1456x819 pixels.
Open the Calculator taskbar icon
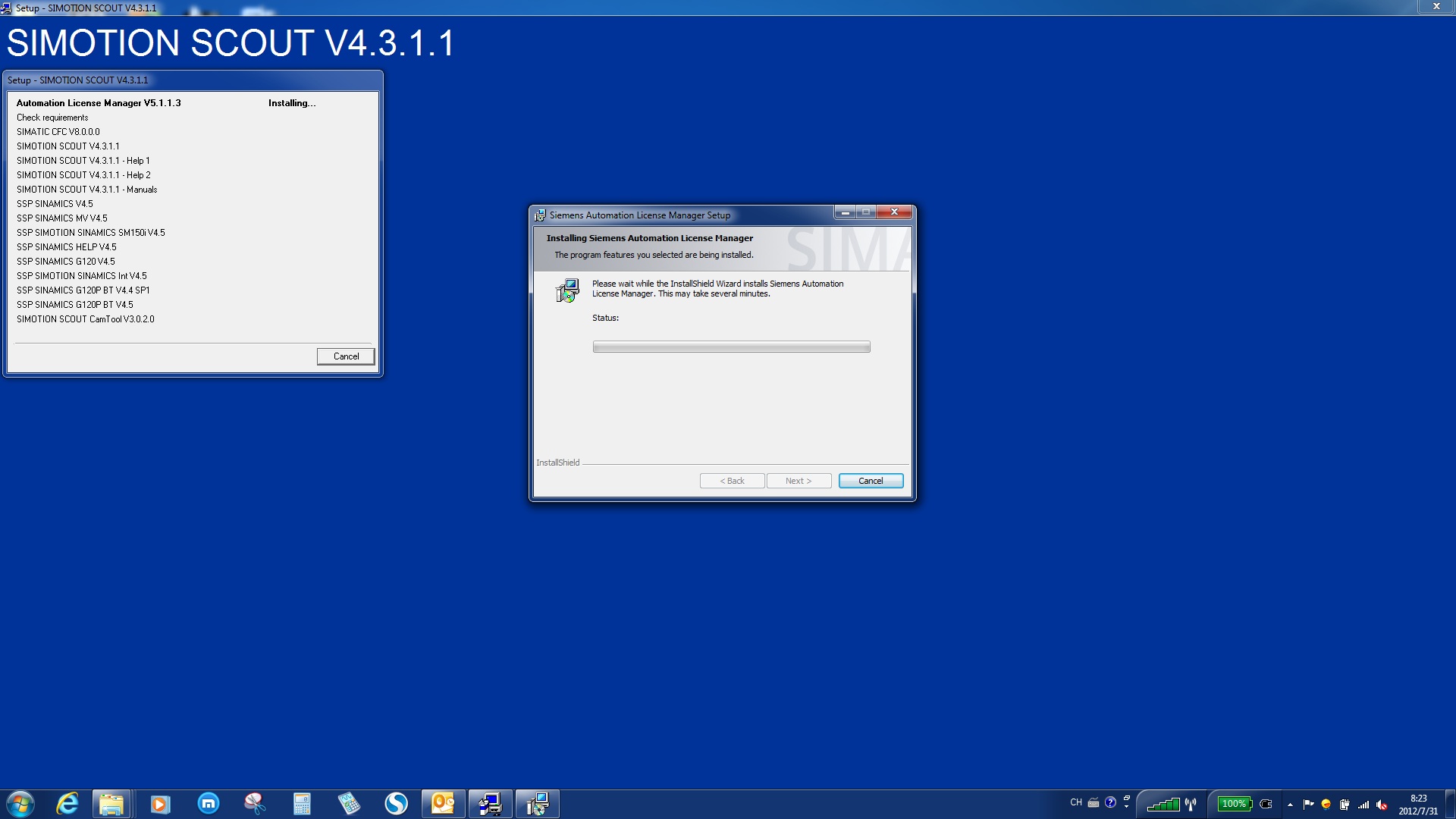tap(302, 804)
